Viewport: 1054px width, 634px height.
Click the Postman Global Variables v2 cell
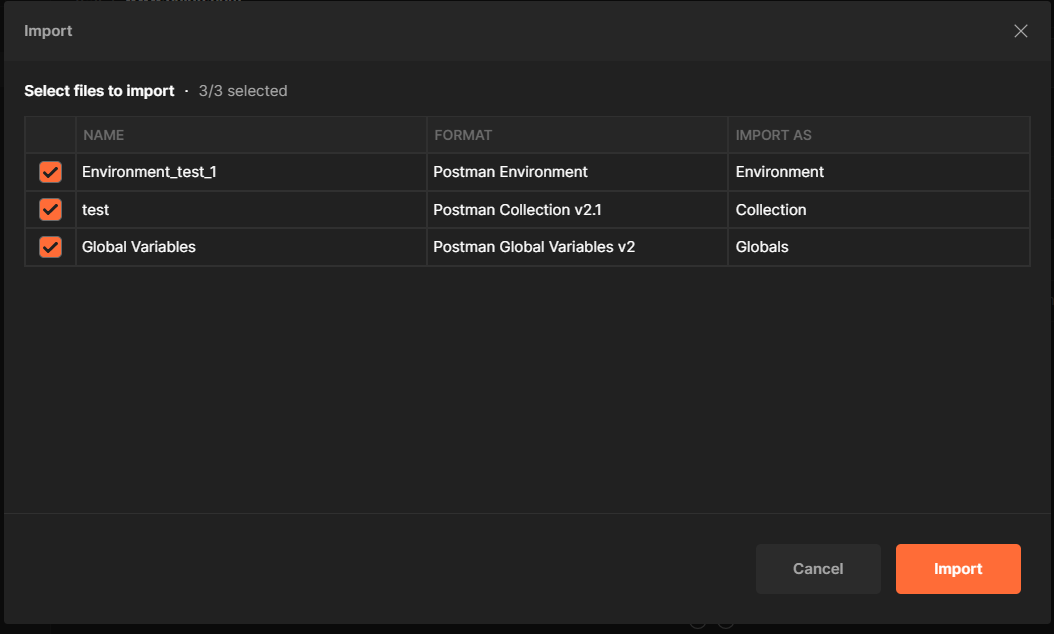coord(577,247)
